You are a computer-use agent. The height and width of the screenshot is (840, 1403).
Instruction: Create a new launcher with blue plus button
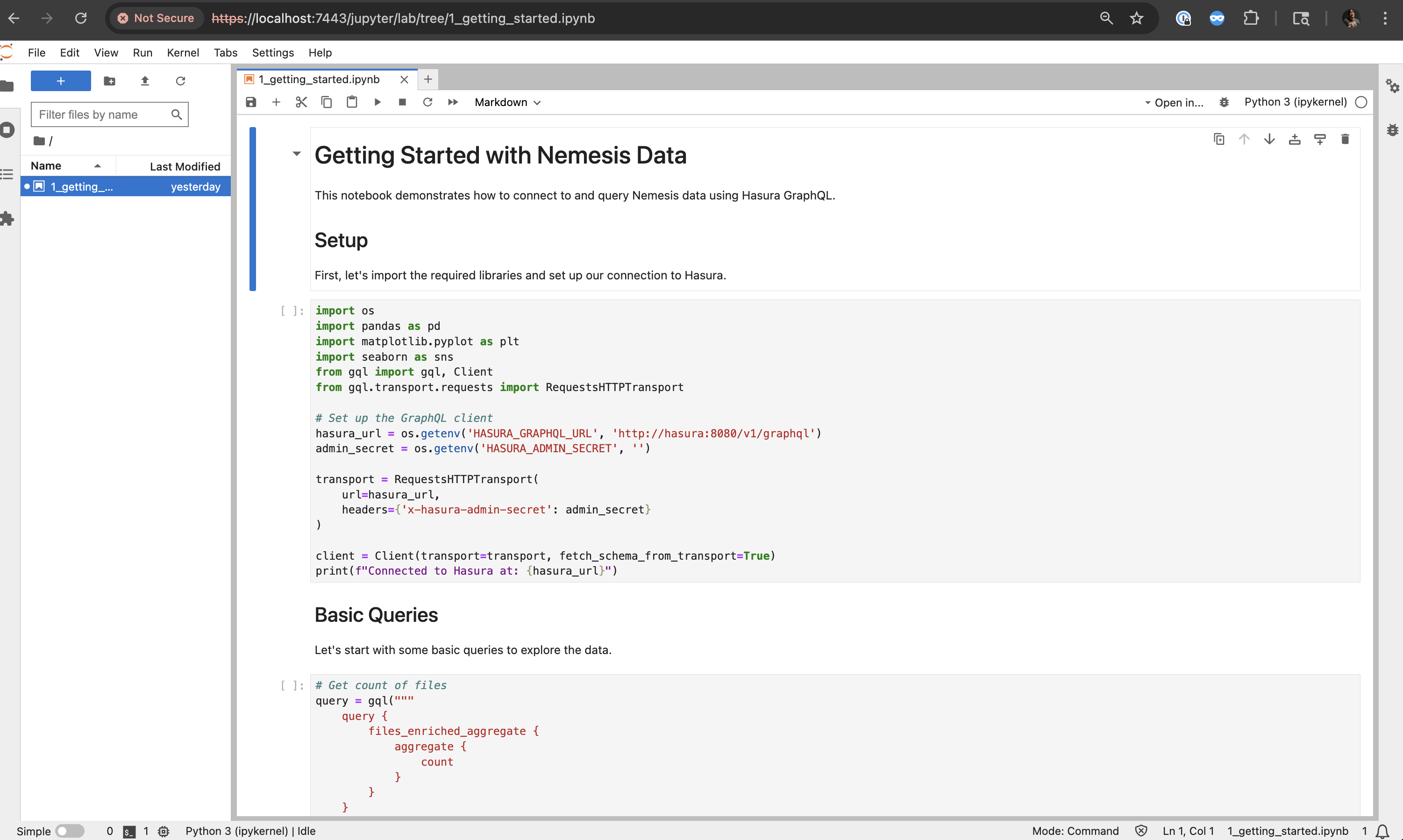61,80
